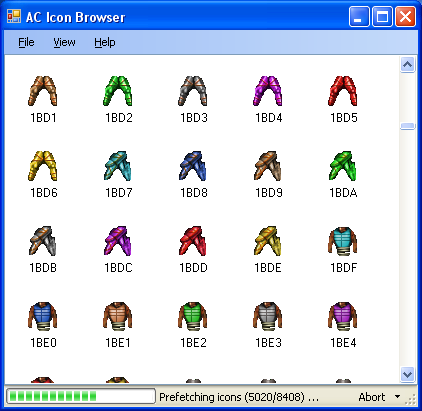This screenshot has height=411, width=422.
Task: Abort the icon prefetching
Action: (x=372, y=397)
